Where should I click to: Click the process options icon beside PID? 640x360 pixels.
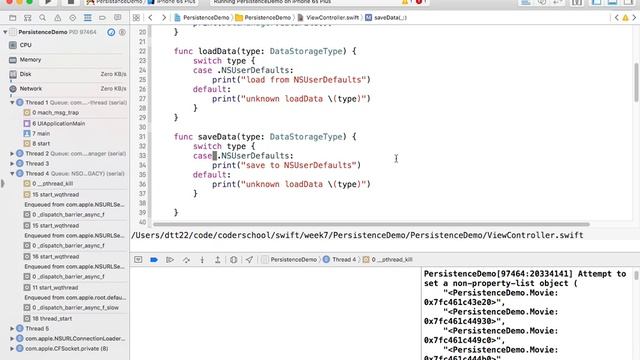pyautogui.click(x=122, y=32)
